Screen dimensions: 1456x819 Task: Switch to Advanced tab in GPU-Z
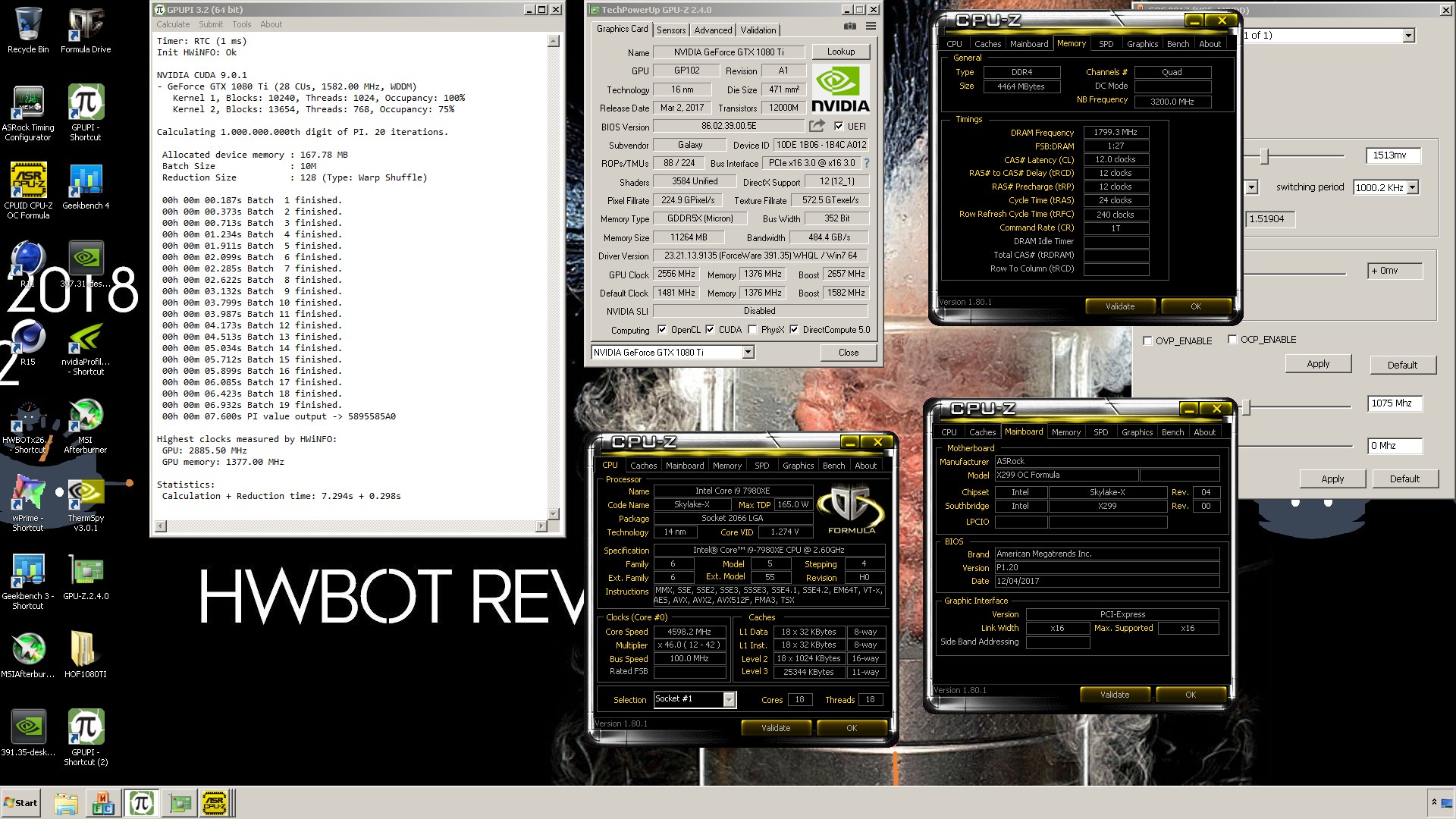point(713,30)
